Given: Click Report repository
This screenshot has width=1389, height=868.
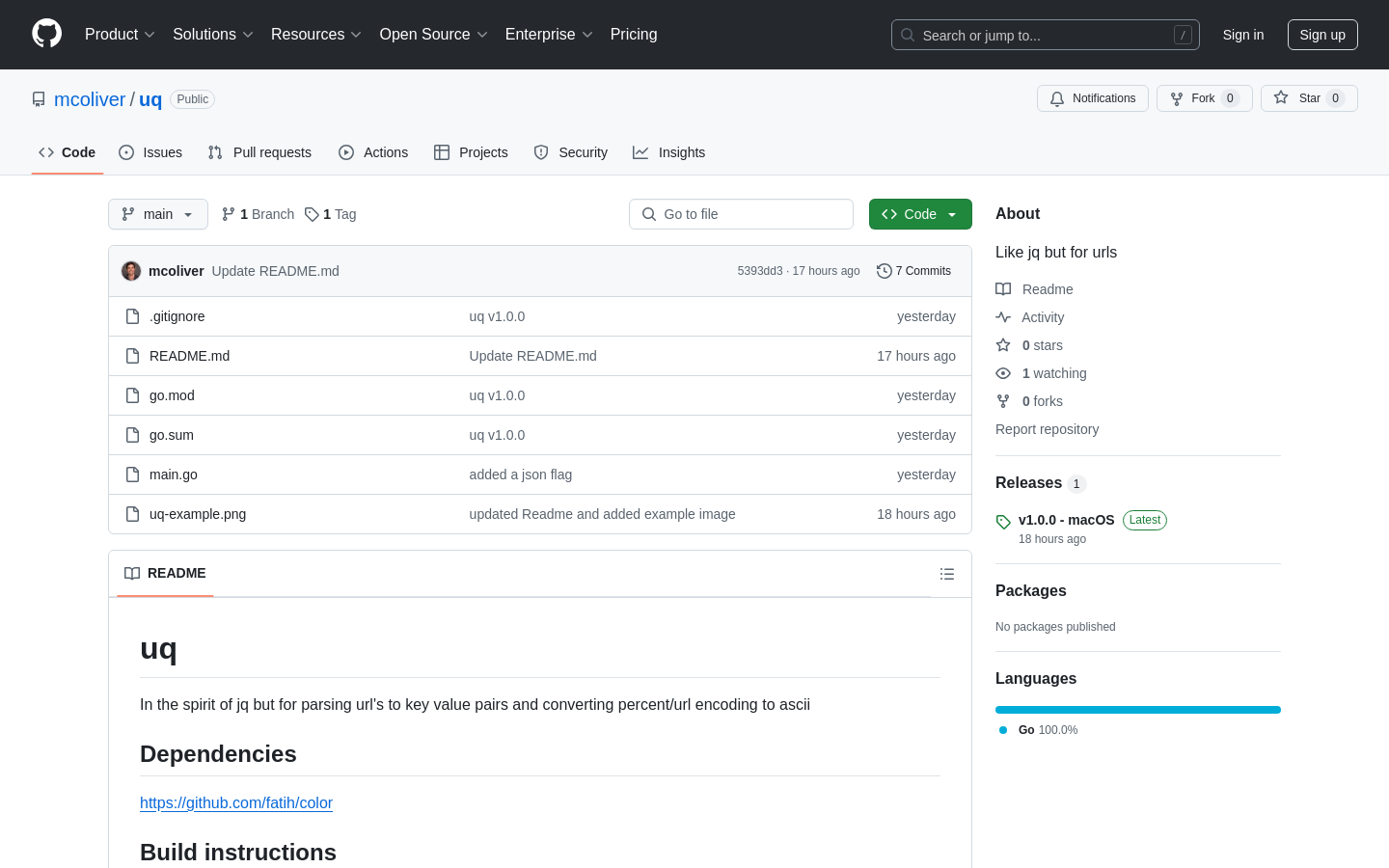Looking at the screenshot, I should coord(1047,429).
